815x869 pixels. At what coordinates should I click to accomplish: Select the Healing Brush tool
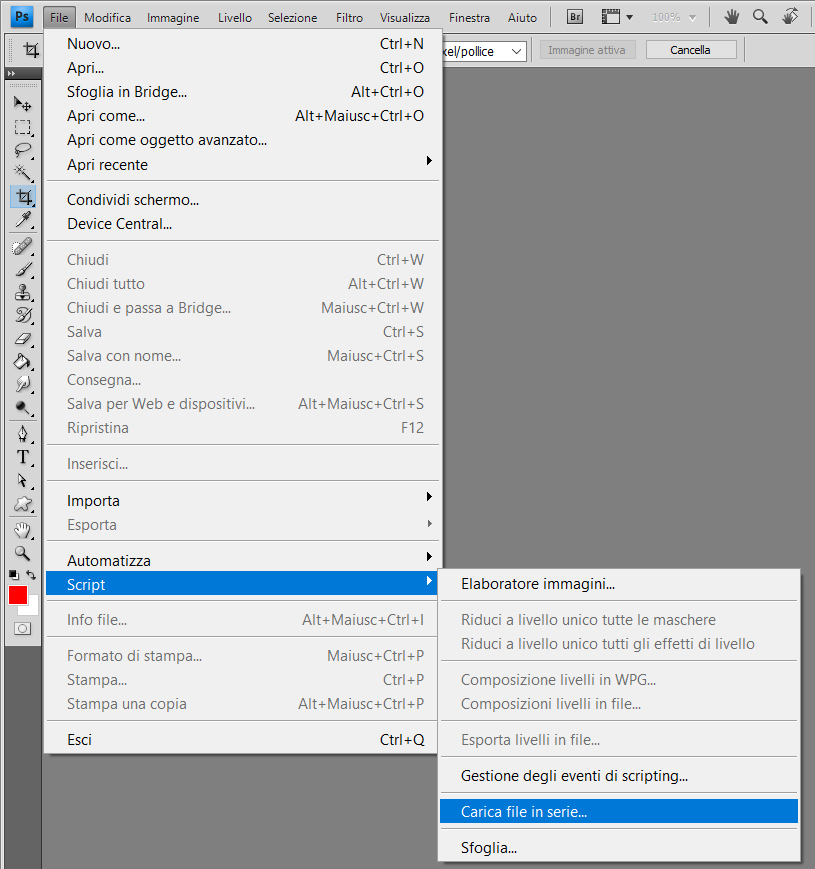(x=23, y=246)
